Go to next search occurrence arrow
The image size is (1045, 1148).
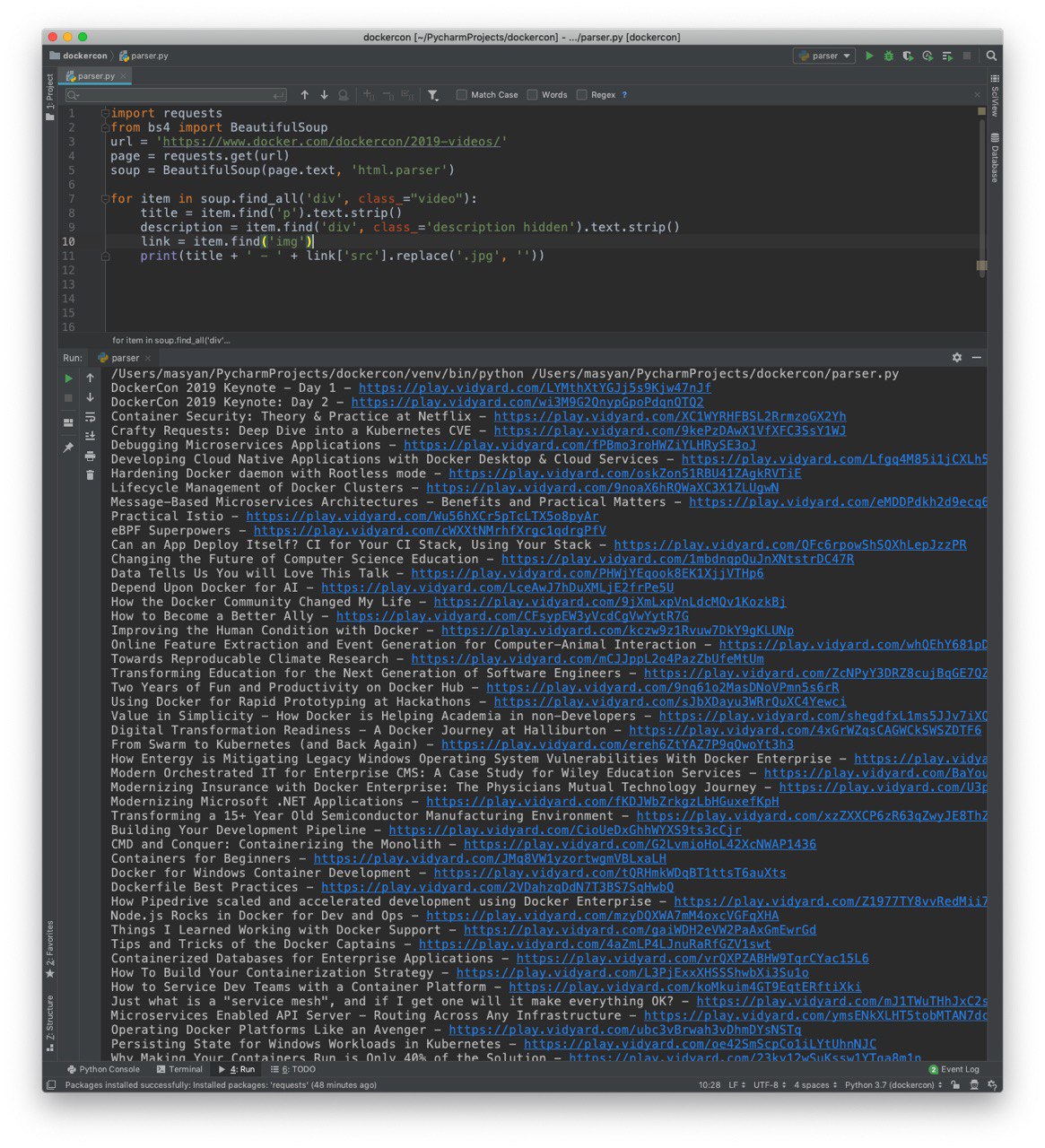tap(324, 94)
